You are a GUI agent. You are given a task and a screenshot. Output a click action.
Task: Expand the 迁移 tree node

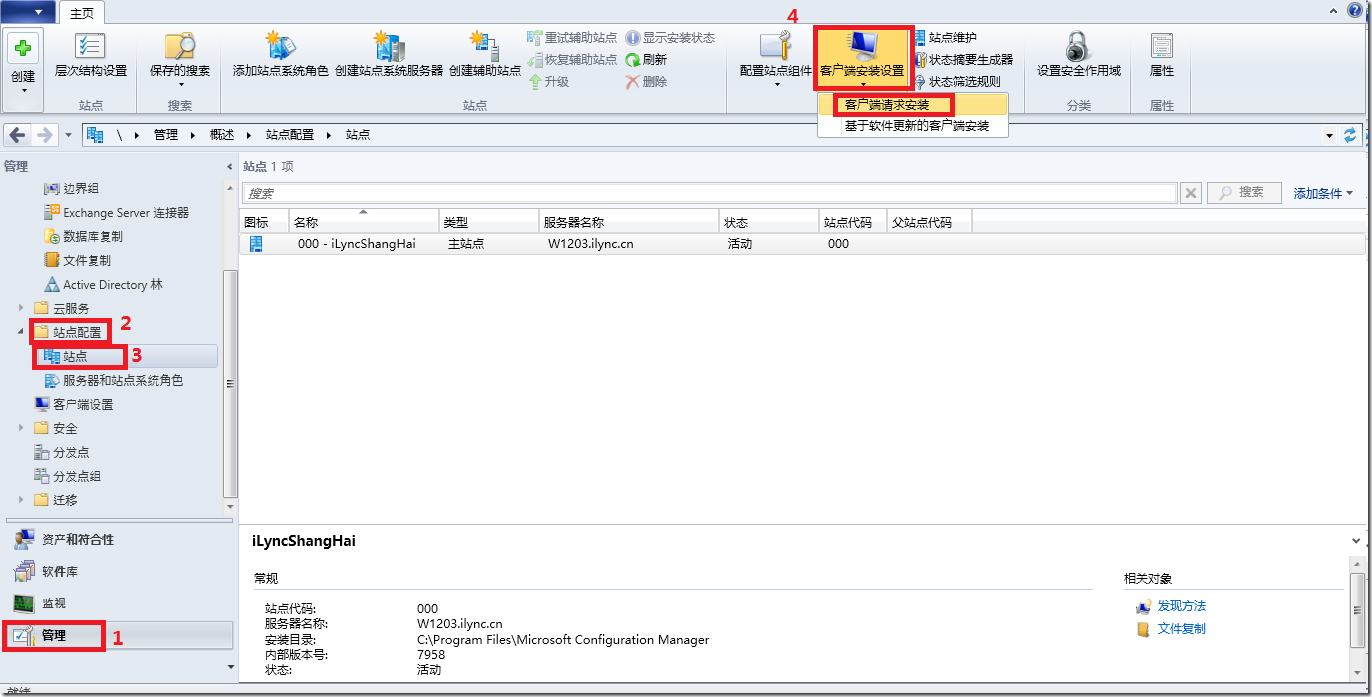point(22,500)
